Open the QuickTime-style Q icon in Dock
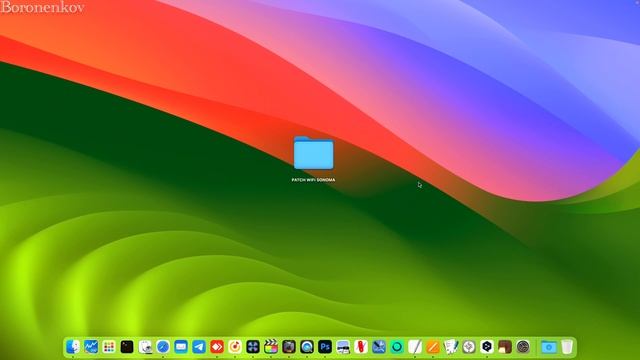The image size is (640, 360). [307, 347]
